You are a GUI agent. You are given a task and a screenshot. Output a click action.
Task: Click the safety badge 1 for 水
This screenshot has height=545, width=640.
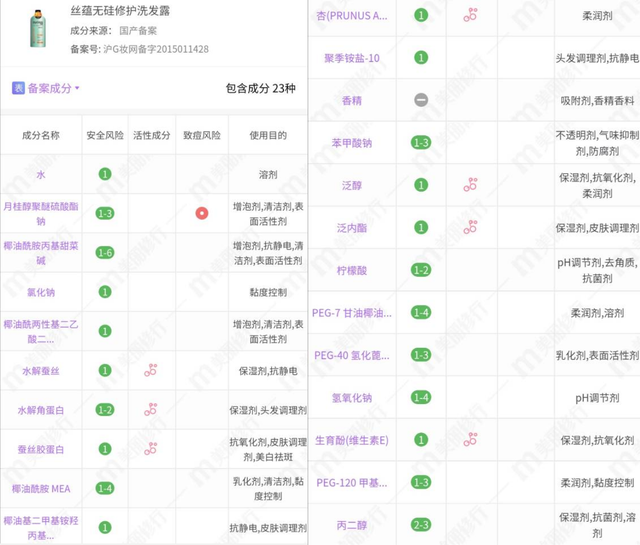point(105,174)
